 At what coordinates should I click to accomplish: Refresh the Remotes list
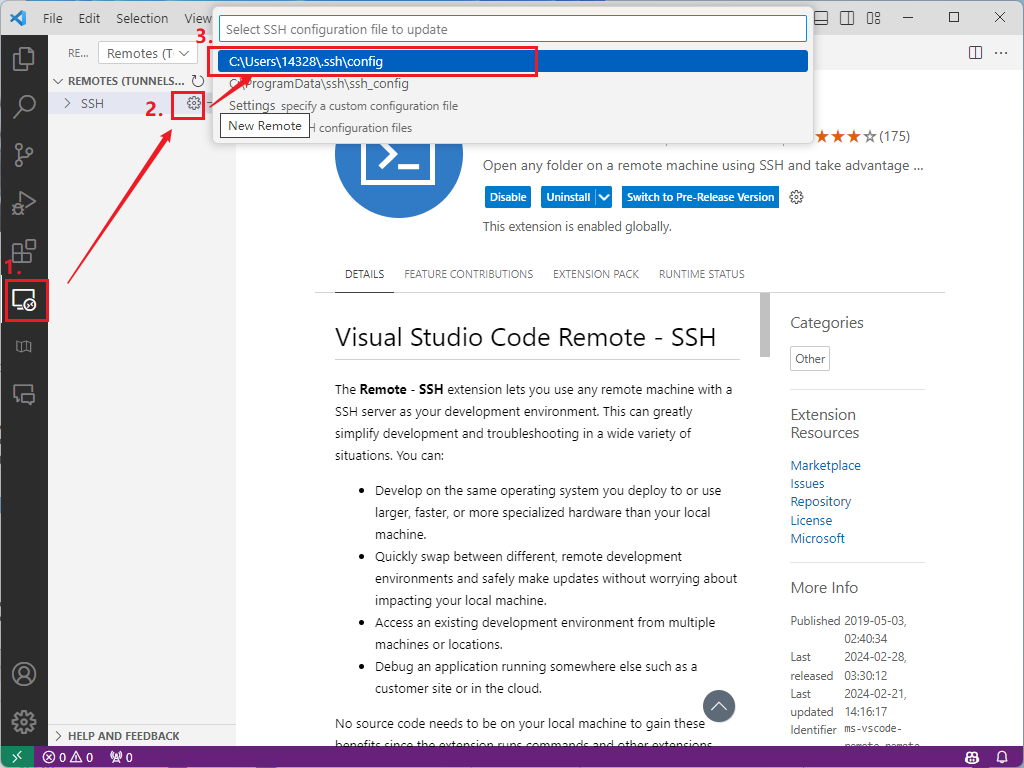pos(197,80)
